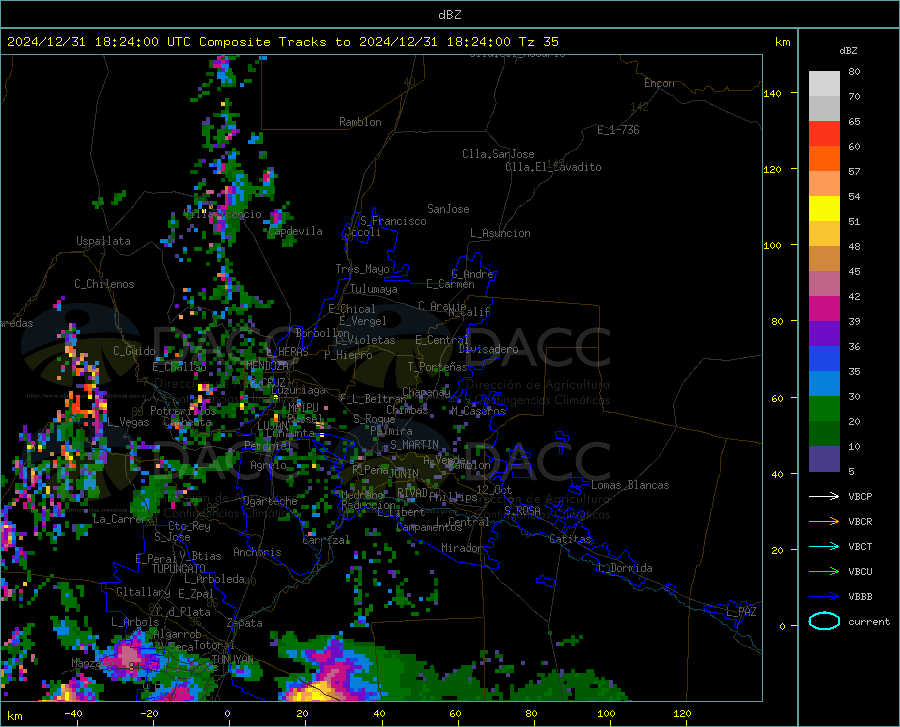Click the Divisadero map label
This screenshot has width=900, height=727.
point(488,349)
